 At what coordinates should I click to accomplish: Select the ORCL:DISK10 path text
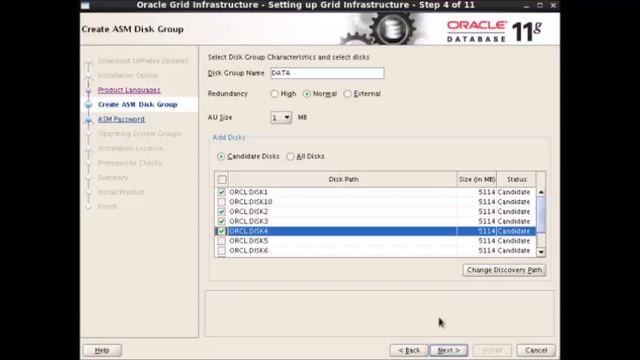point(250,202)
